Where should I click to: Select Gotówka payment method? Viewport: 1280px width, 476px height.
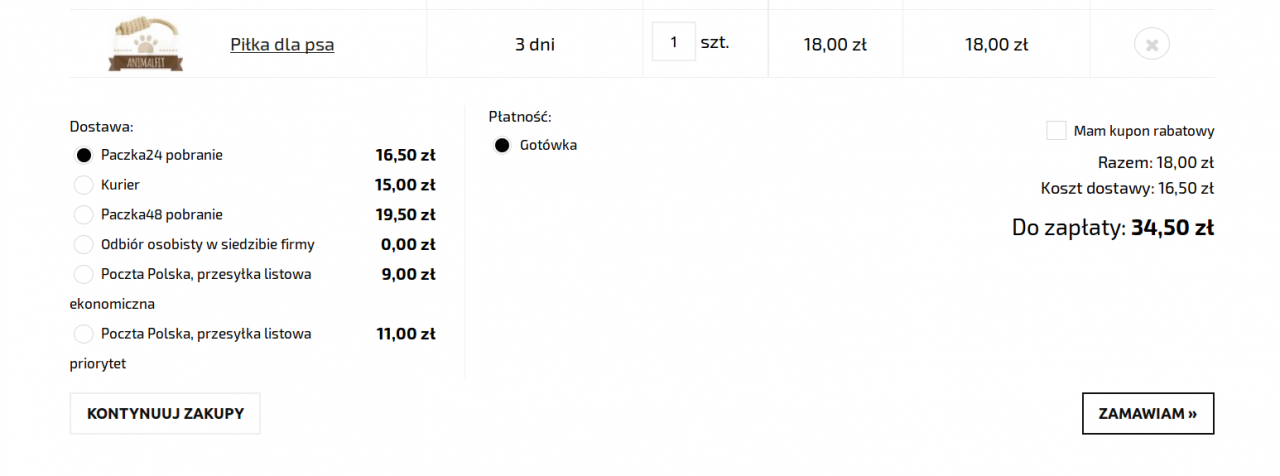(503, 146)
